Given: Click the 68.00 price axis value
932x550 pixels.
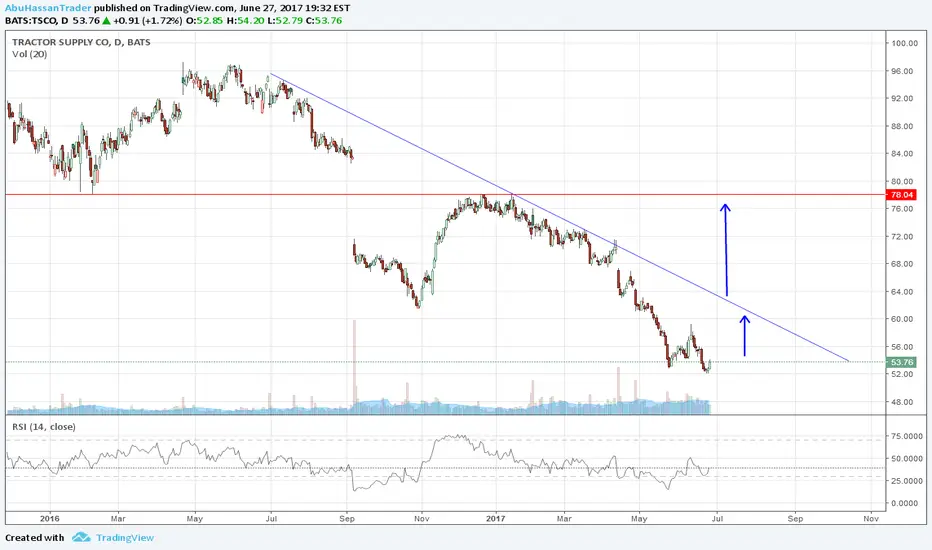Looking at the screenshot, I should tap(902, 264).
